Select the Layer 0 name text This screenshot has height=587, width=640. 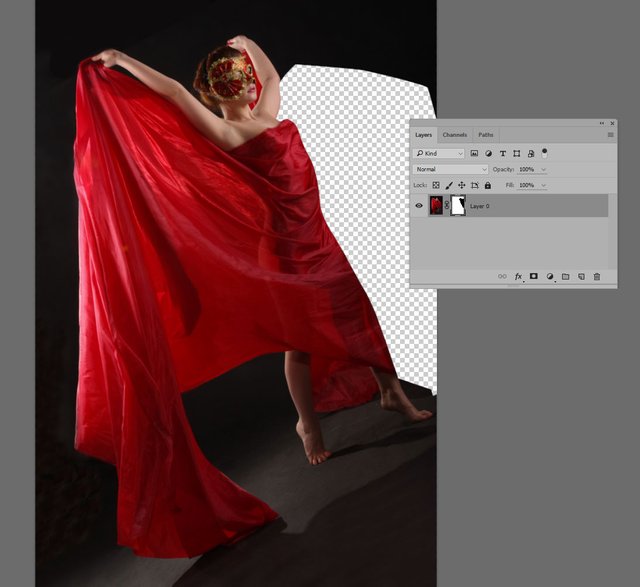point(479,206)
